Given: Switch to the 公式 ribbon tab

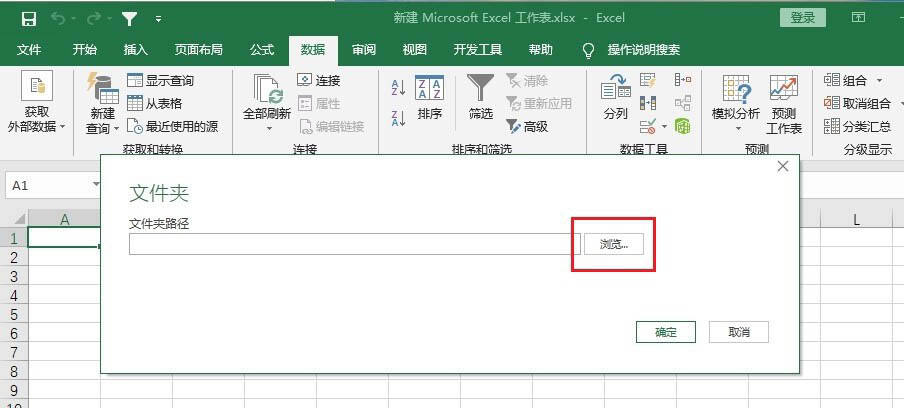Looking at the screenshot, I should pos(262,50).
